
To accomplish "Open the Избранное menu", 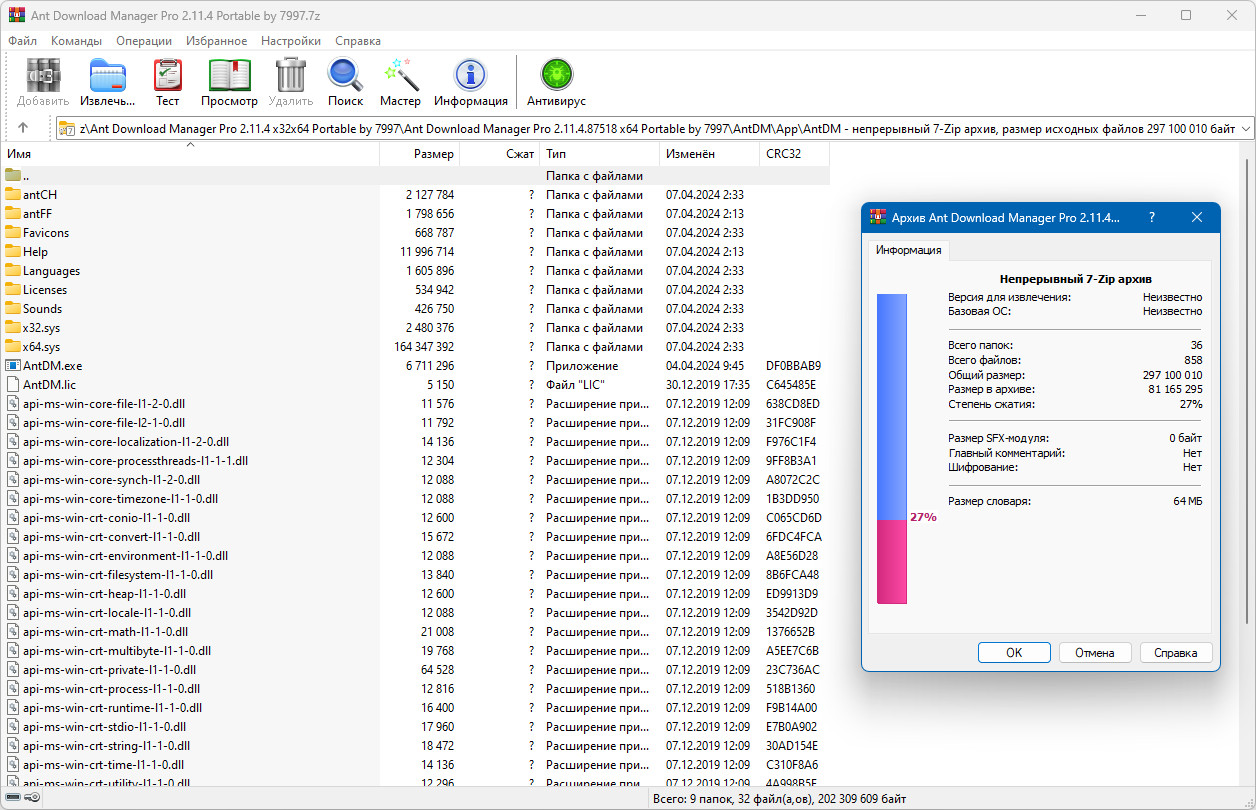I will [216, 41].
